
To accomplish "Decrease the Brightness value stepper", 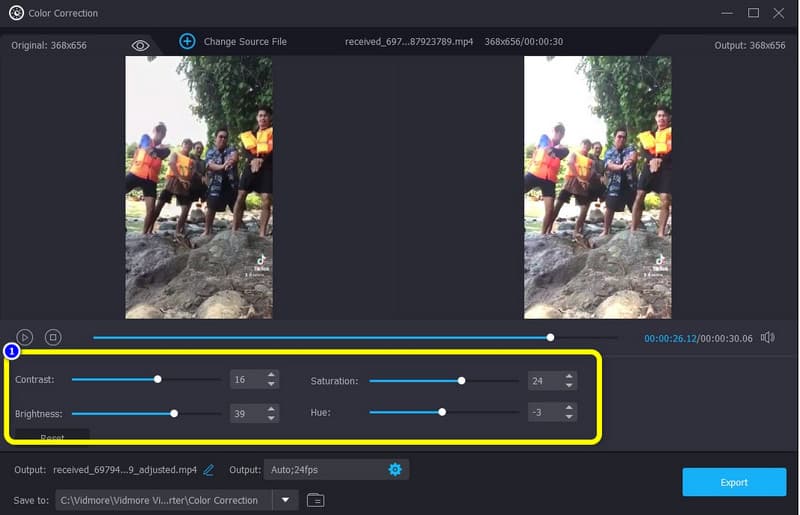I will click(270, 418).
